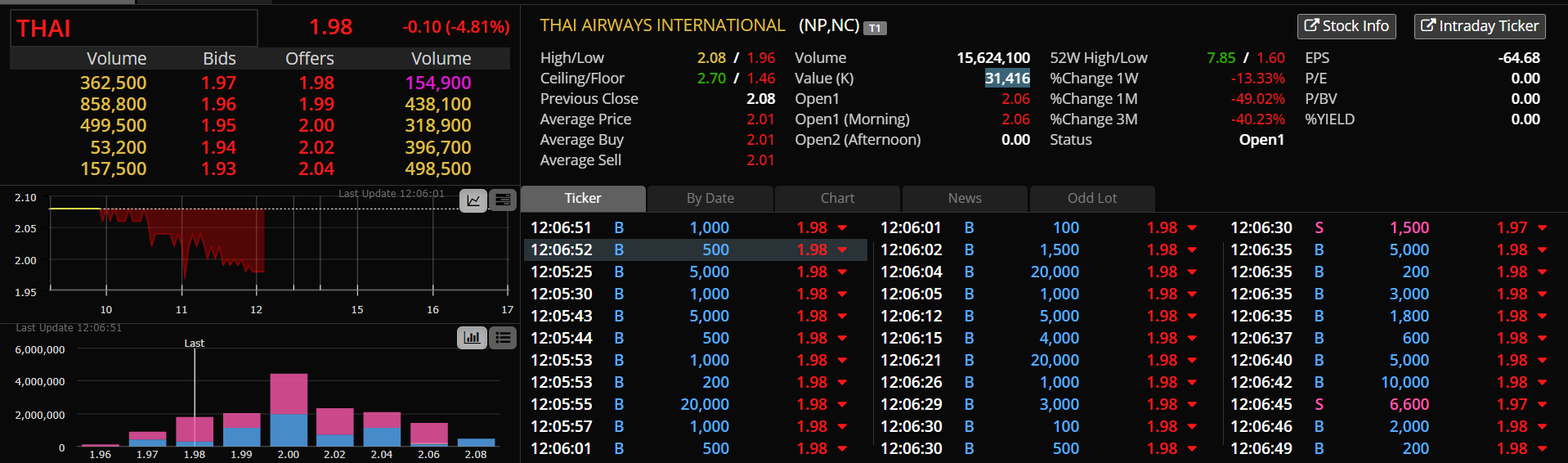Switch to the By Date tab
1568x463 pixels.
[710, 199]
